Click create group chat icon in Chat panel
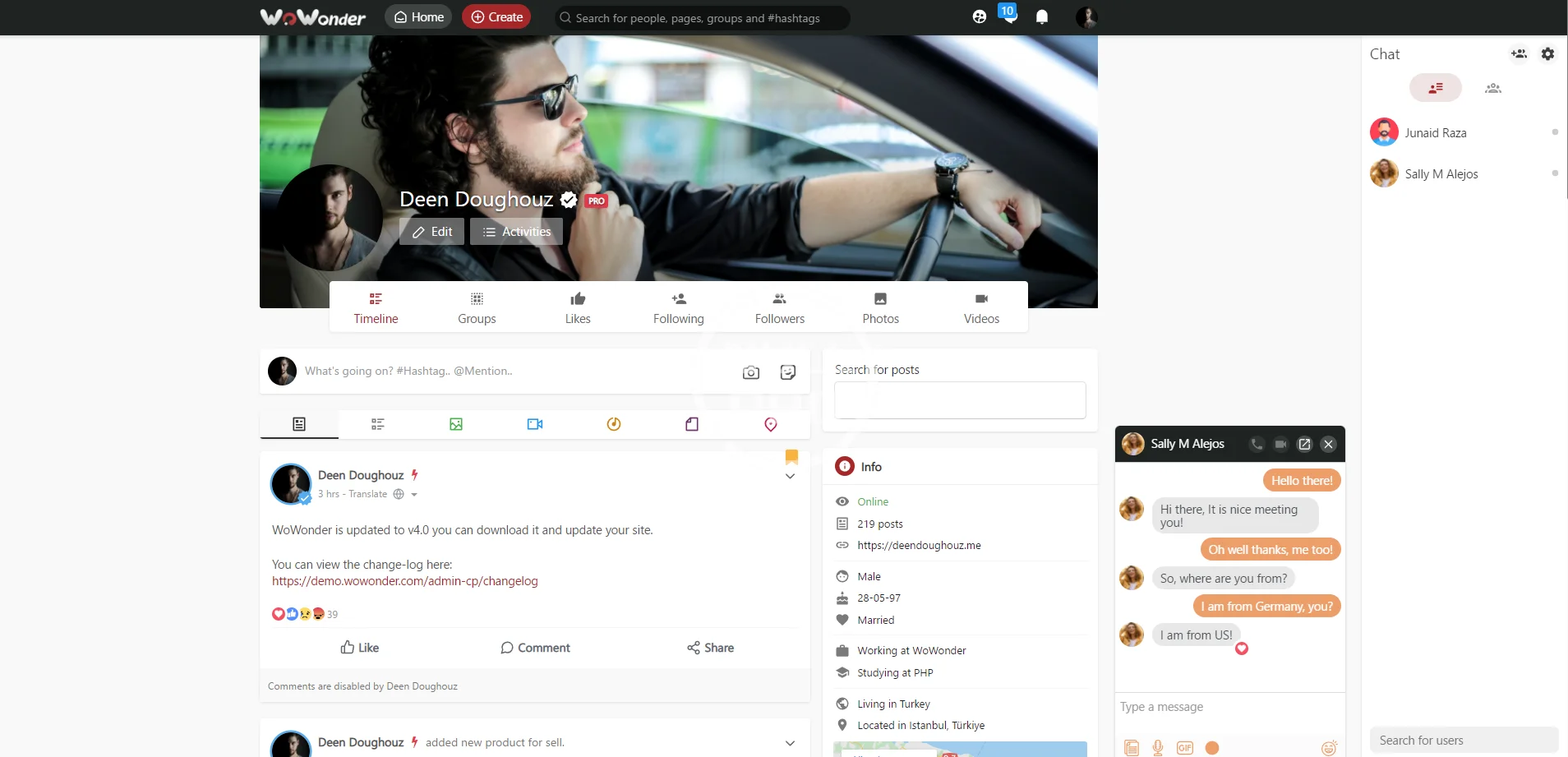 (1519, 54)
